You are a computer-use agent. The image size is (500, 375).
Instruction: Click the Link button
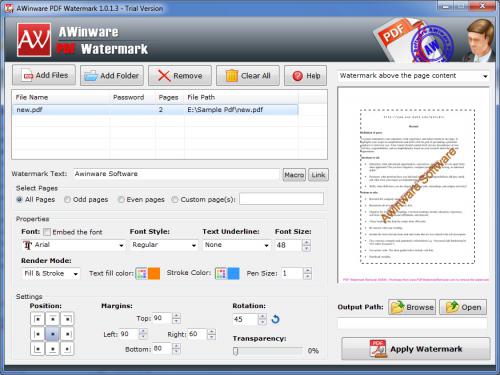[318, 175]
